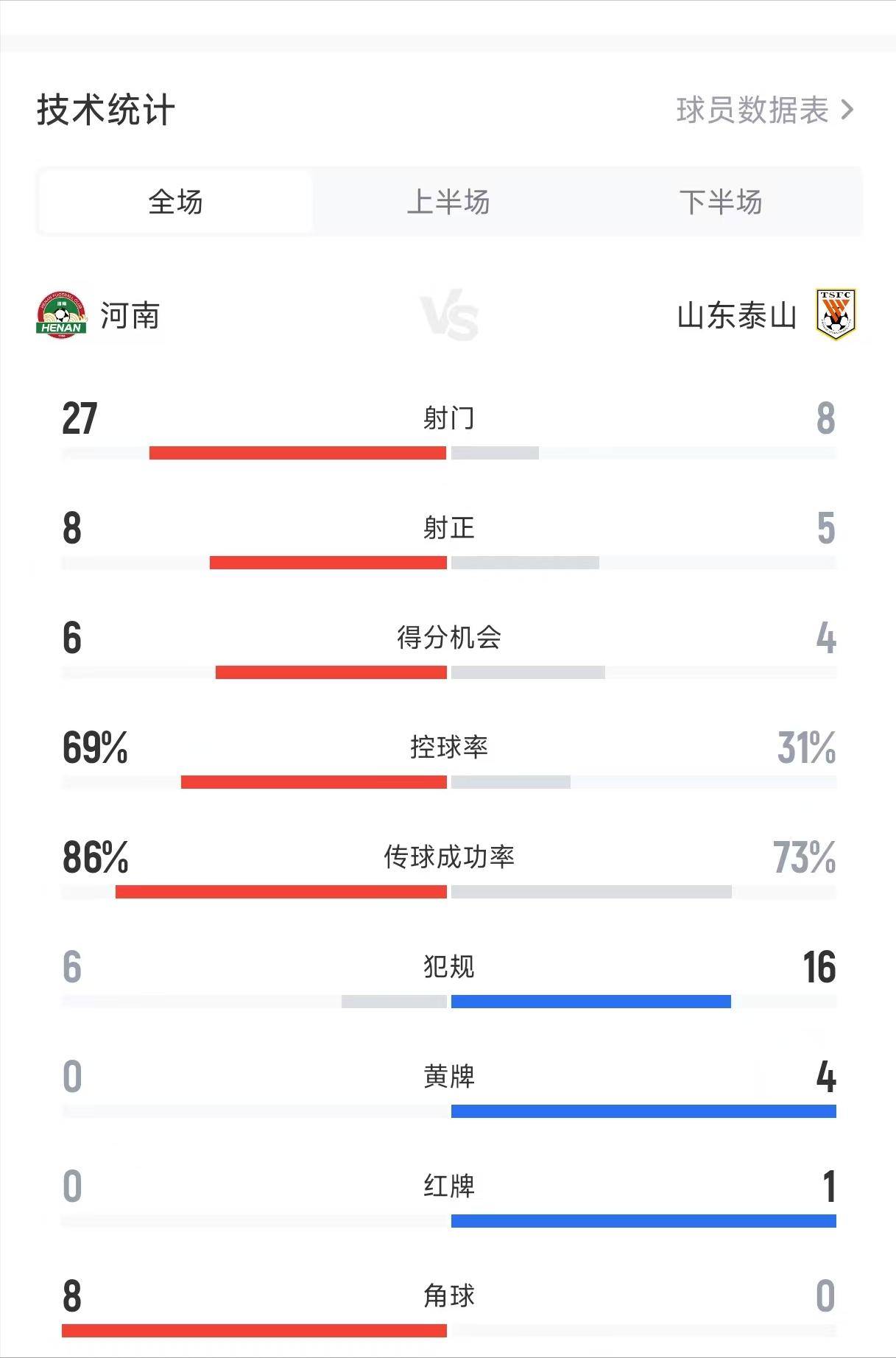Click the VS icon between teams
The image size is (896, 1358).
(x=449, y=316)
